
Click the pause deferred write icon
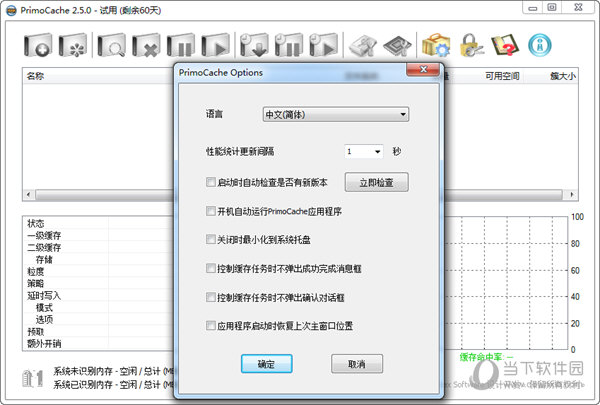289,46
